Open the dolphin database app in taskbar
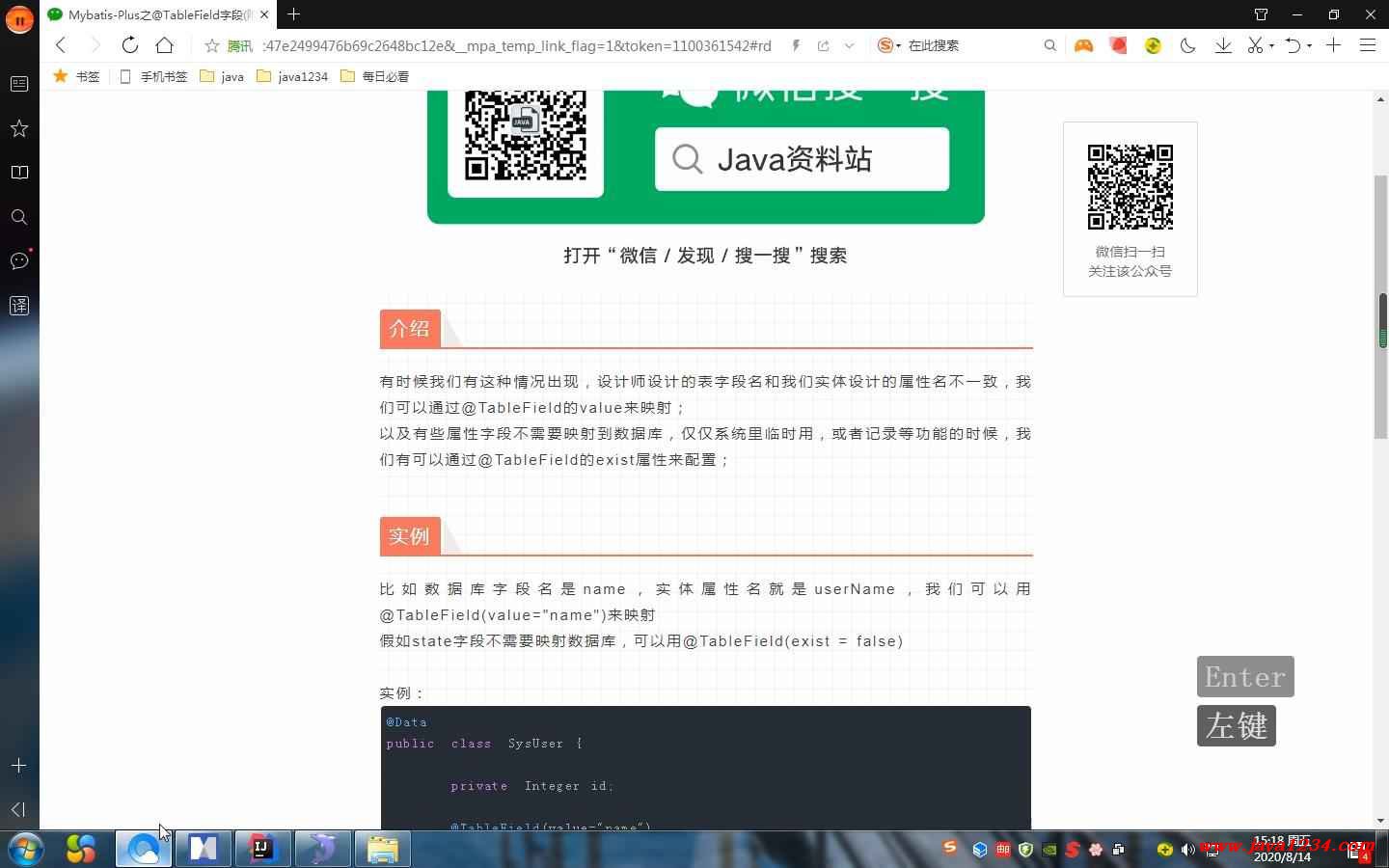Image resolution: width=1389 pixels, height=868 pixels. pos(322,849)
